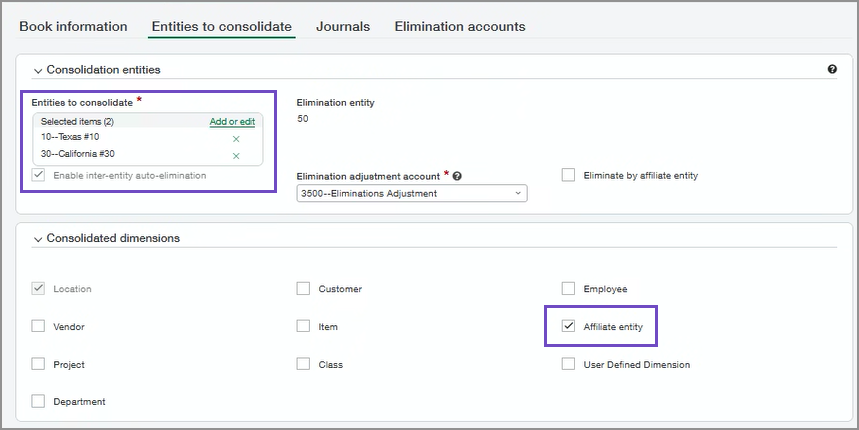The image size is (859, 430).
Task: Switch to the Book information tab
Action: pyautogui.click(x=73, y=27)
